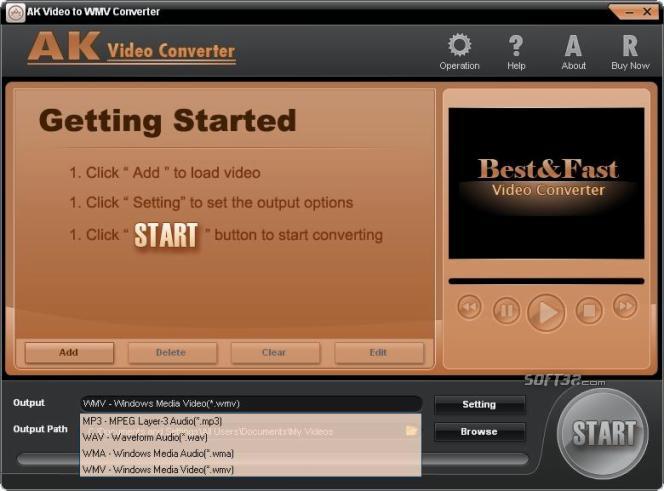
Task: Click the app logo icon in title bar
Action: pos(15,13)
